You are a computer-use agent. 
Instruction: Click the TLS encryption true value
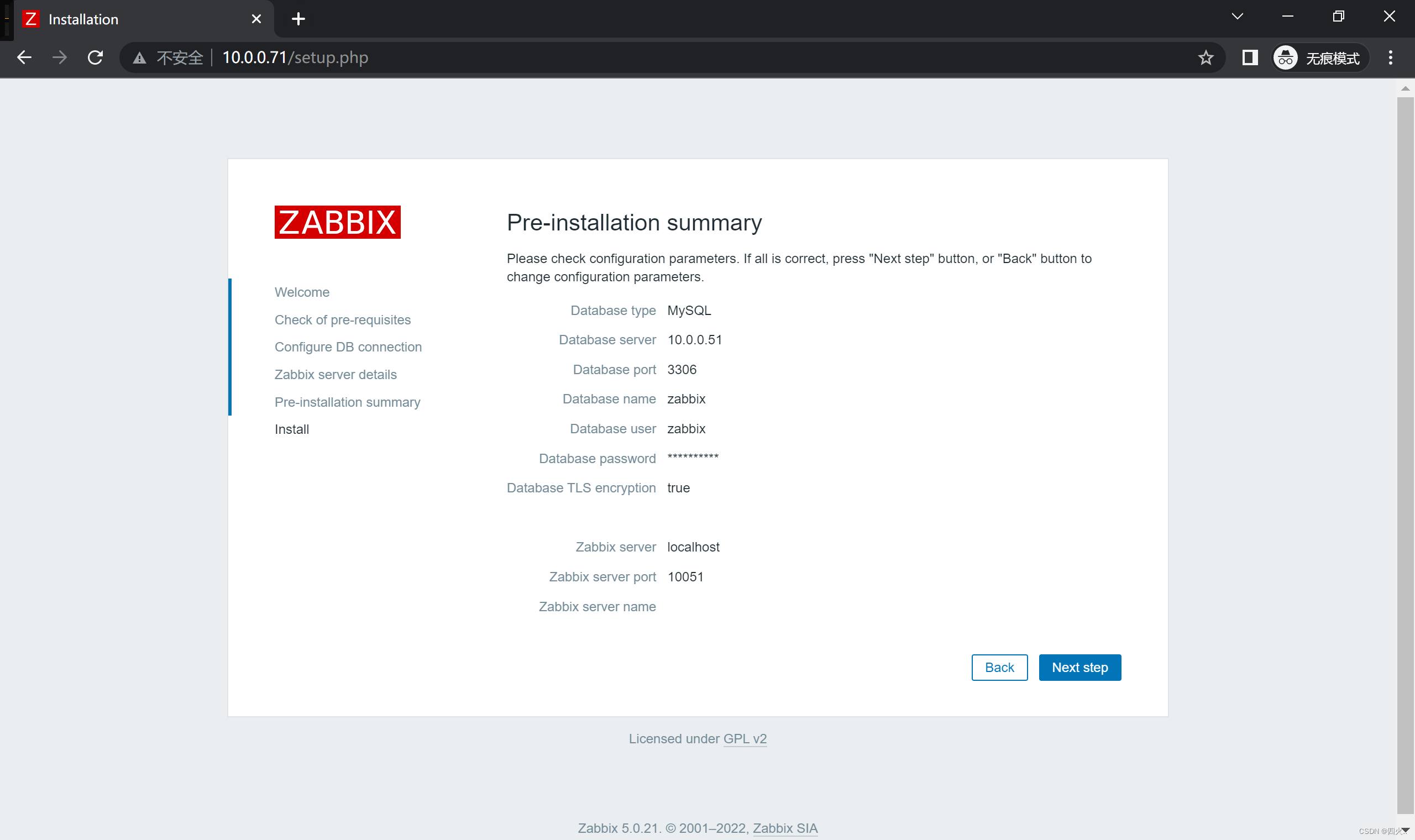678,488
